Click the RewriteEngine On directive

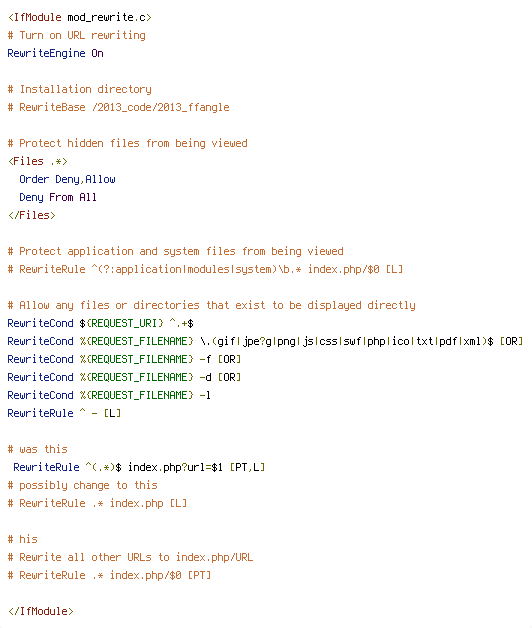pos(56,53)
